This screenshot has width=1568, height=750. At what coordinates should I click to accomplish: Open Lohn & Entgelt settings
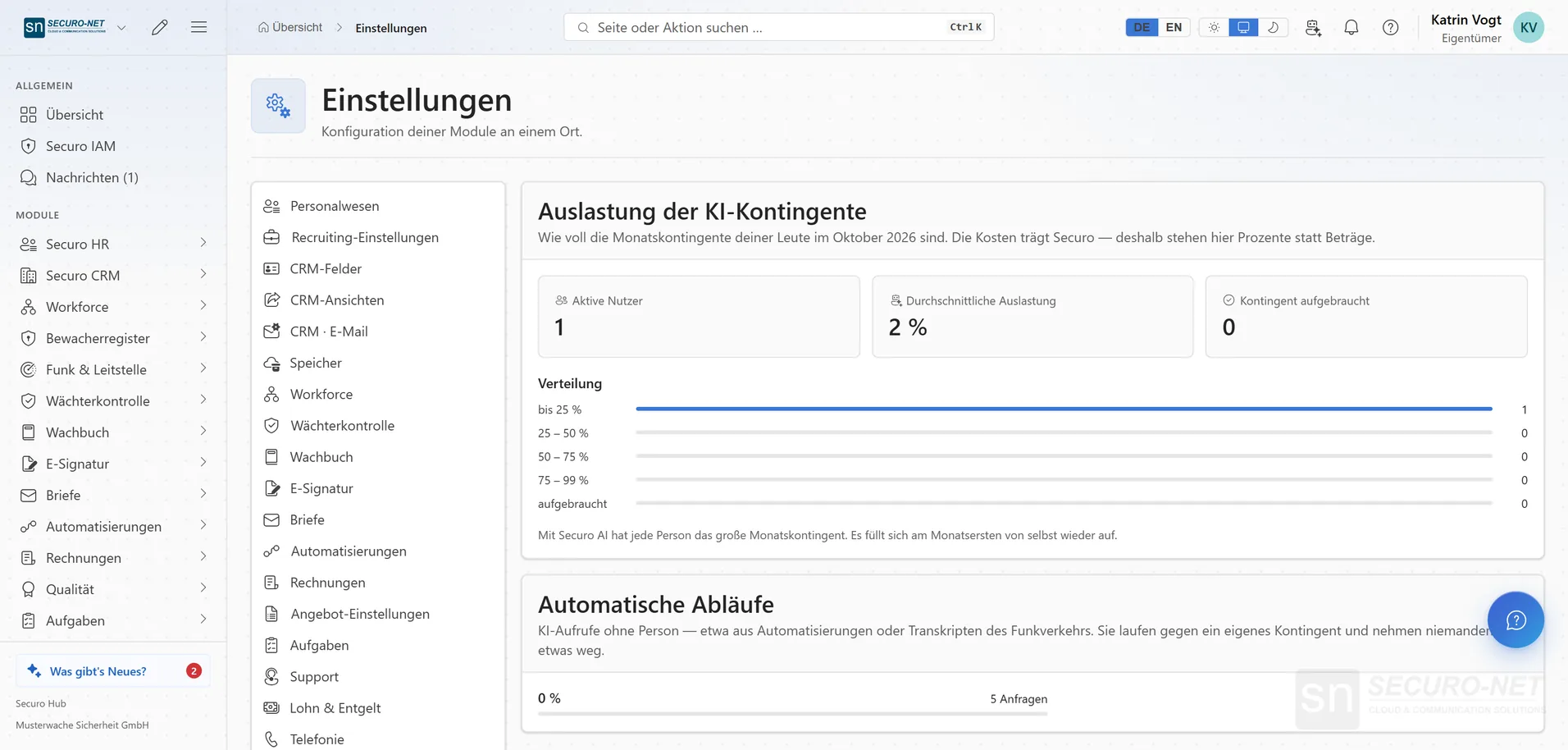pos(378,708)
